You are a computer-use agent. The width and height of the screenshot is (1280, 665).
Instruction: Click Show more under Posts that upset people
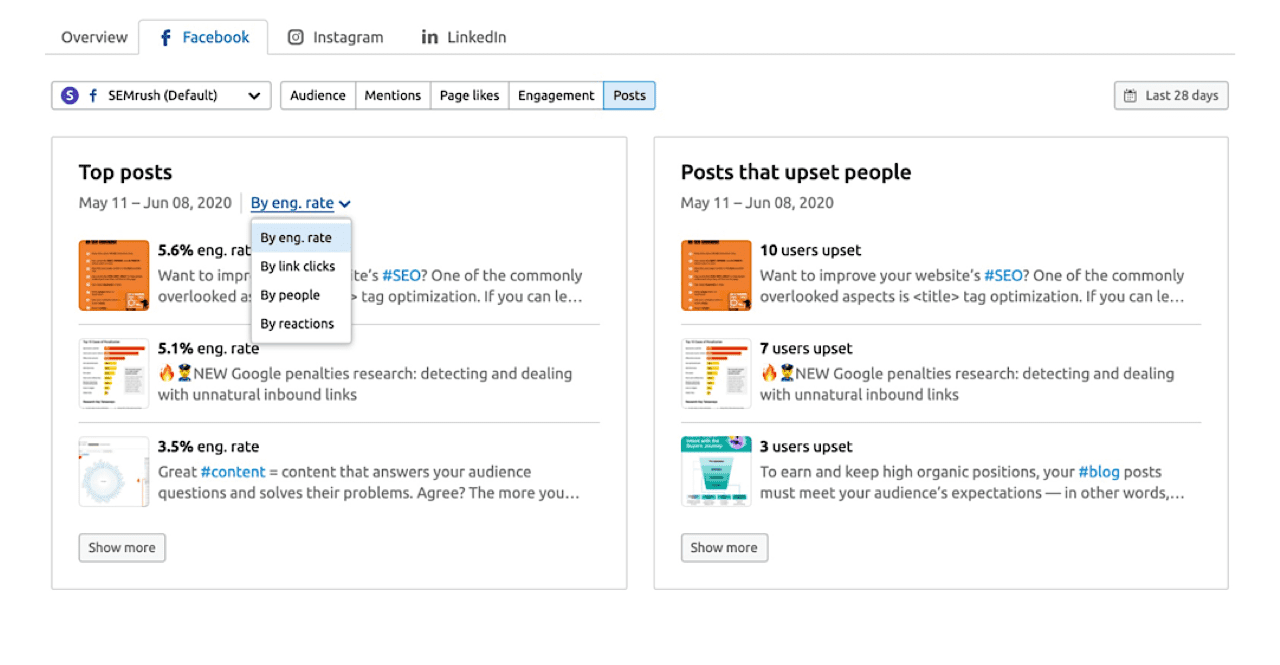(x=723, y=547)
